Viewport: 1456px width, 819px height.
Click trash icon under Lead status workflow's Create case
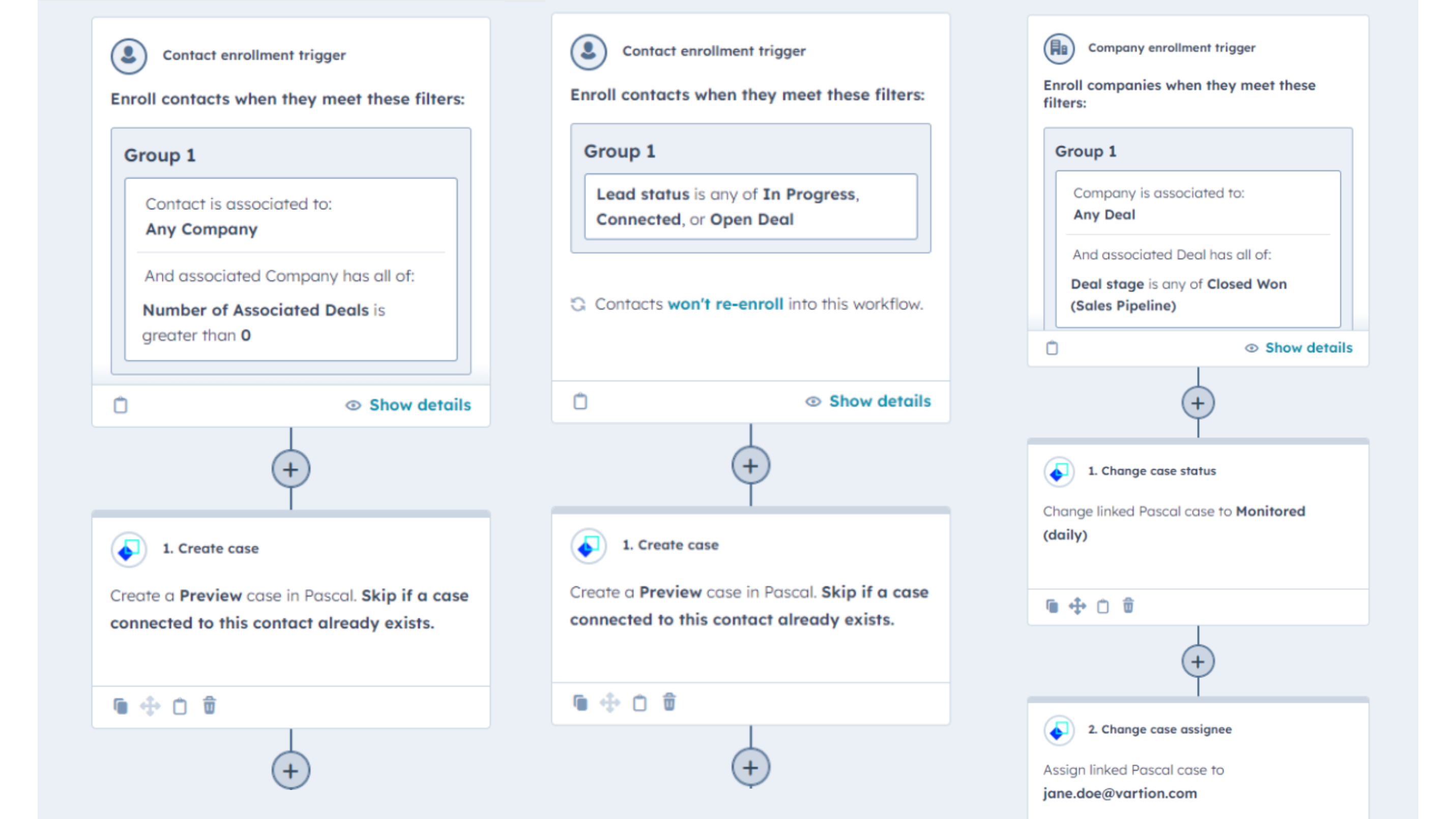click(669, 702)
